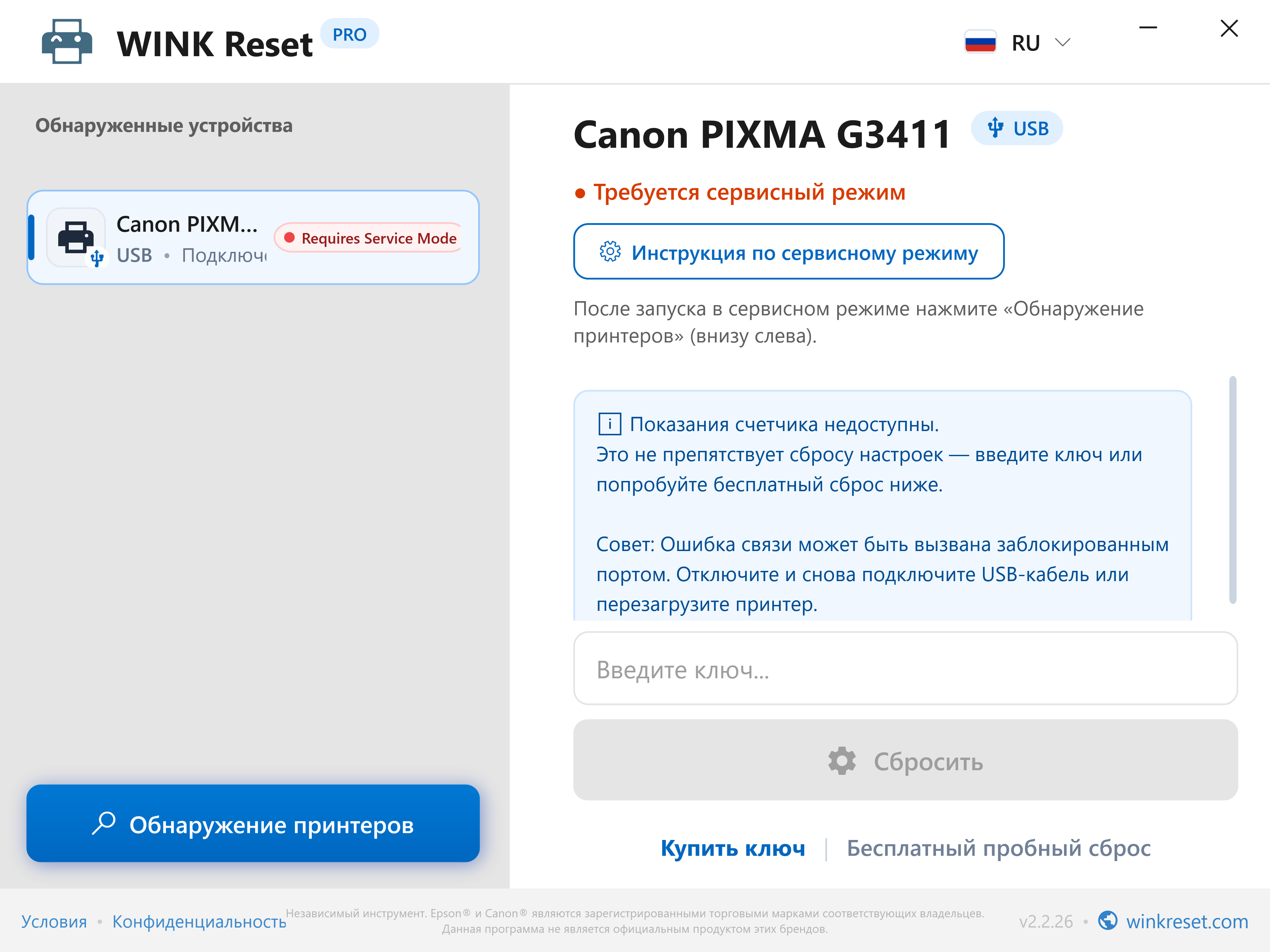
Task: Click the magnifier icon on the printer detection button
Action: click(104, 823)
